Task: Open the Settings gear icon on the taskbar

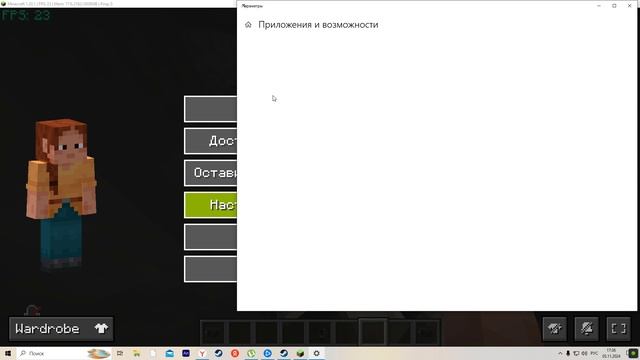Action: (316, 353)
